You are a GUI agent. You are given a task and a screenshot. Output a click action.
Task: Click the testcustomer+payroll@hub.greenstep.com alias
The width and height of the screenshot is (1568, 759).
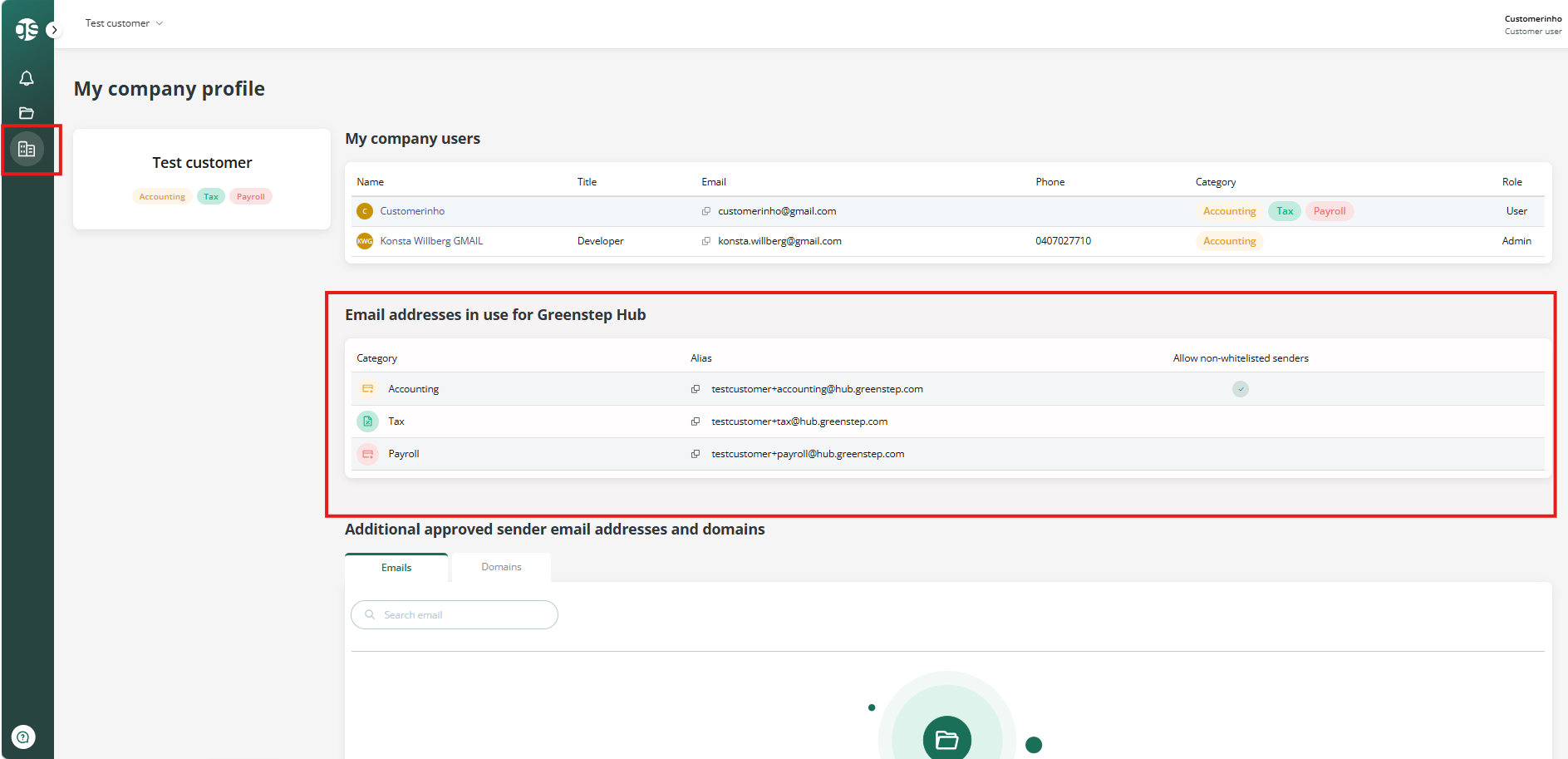808,454
